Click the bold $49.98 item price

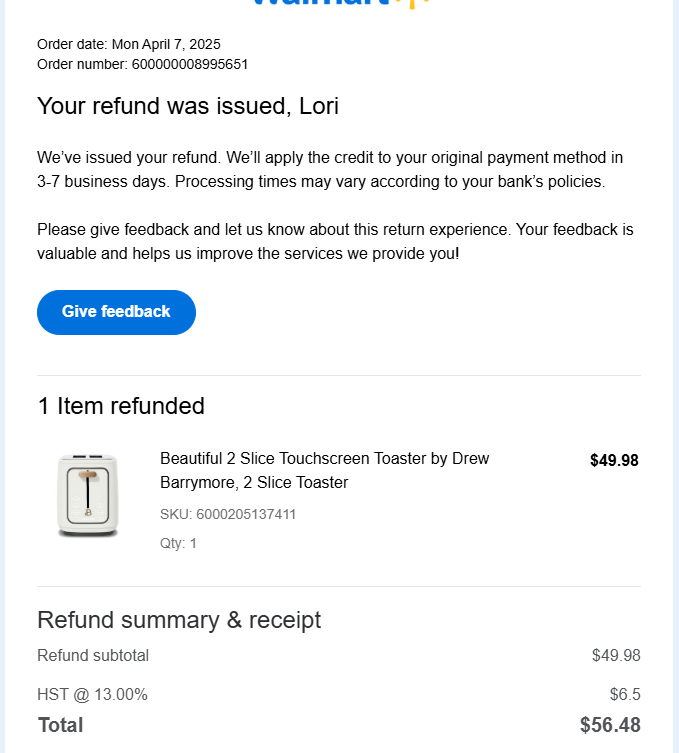pyautogui.click(x=613, y=460)
